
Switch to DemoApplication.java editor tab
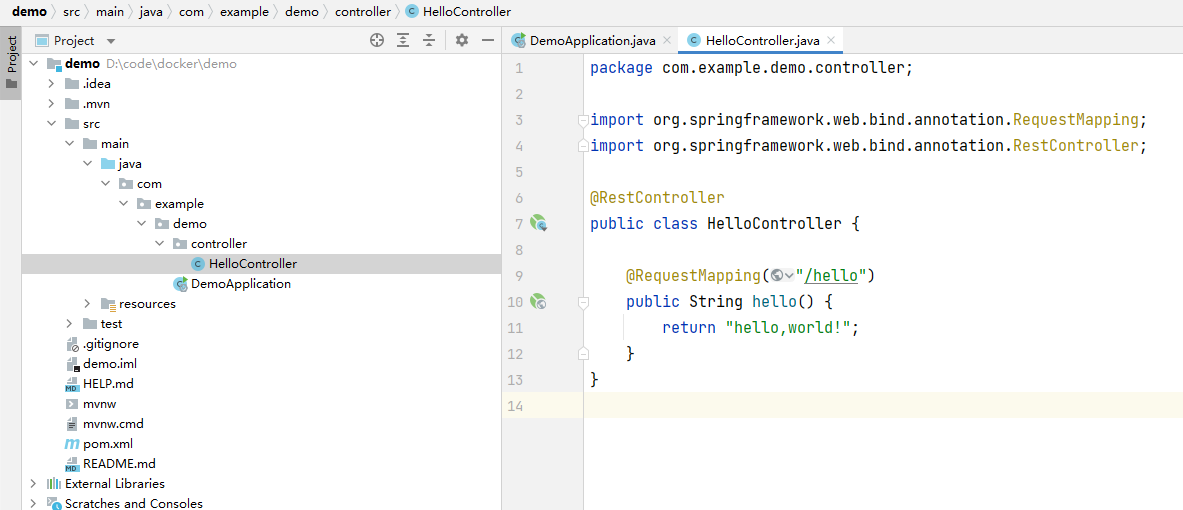[584, 41]
